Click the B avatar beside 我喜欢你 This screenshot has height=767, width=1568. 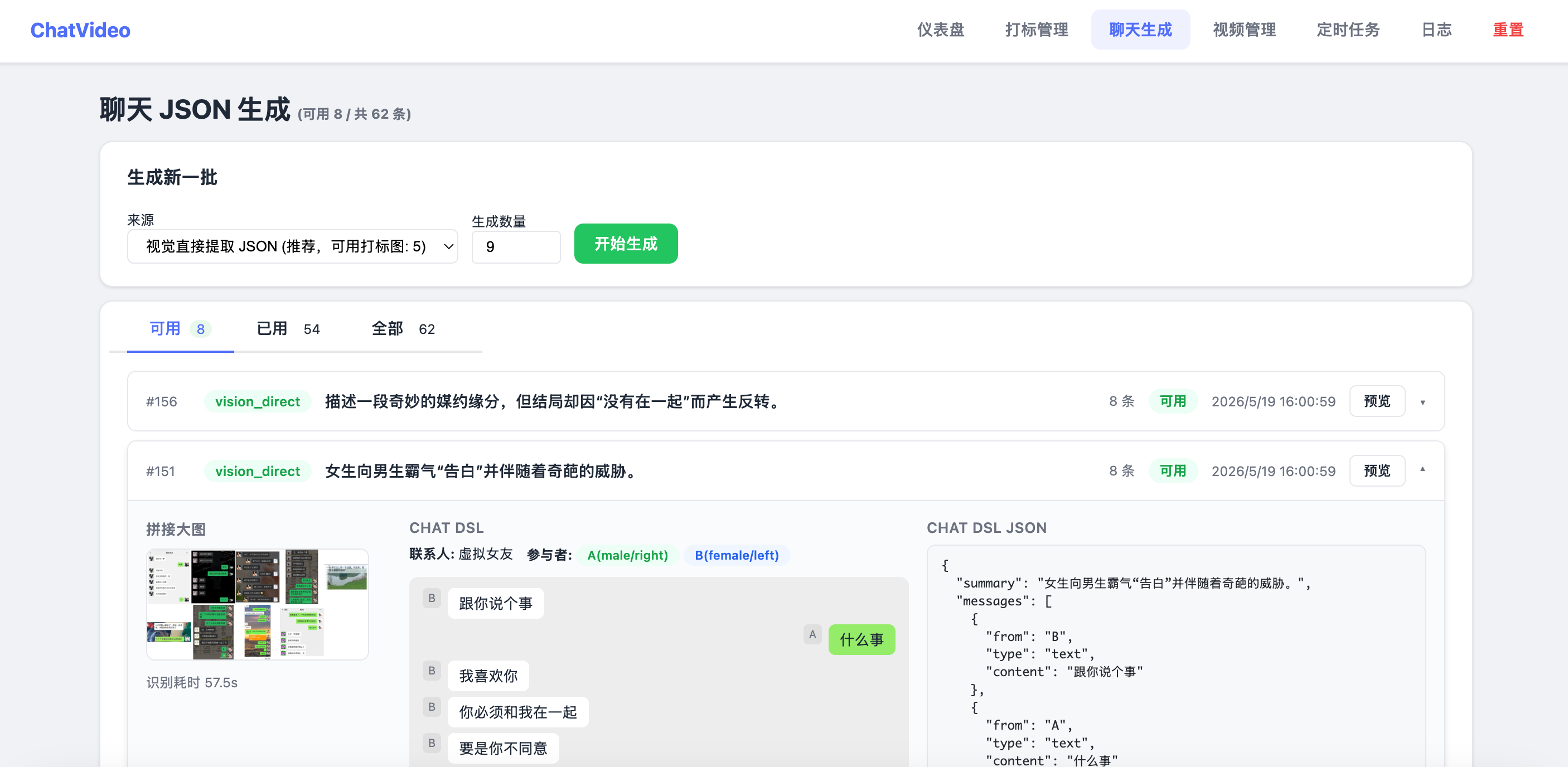pos(432,671)
